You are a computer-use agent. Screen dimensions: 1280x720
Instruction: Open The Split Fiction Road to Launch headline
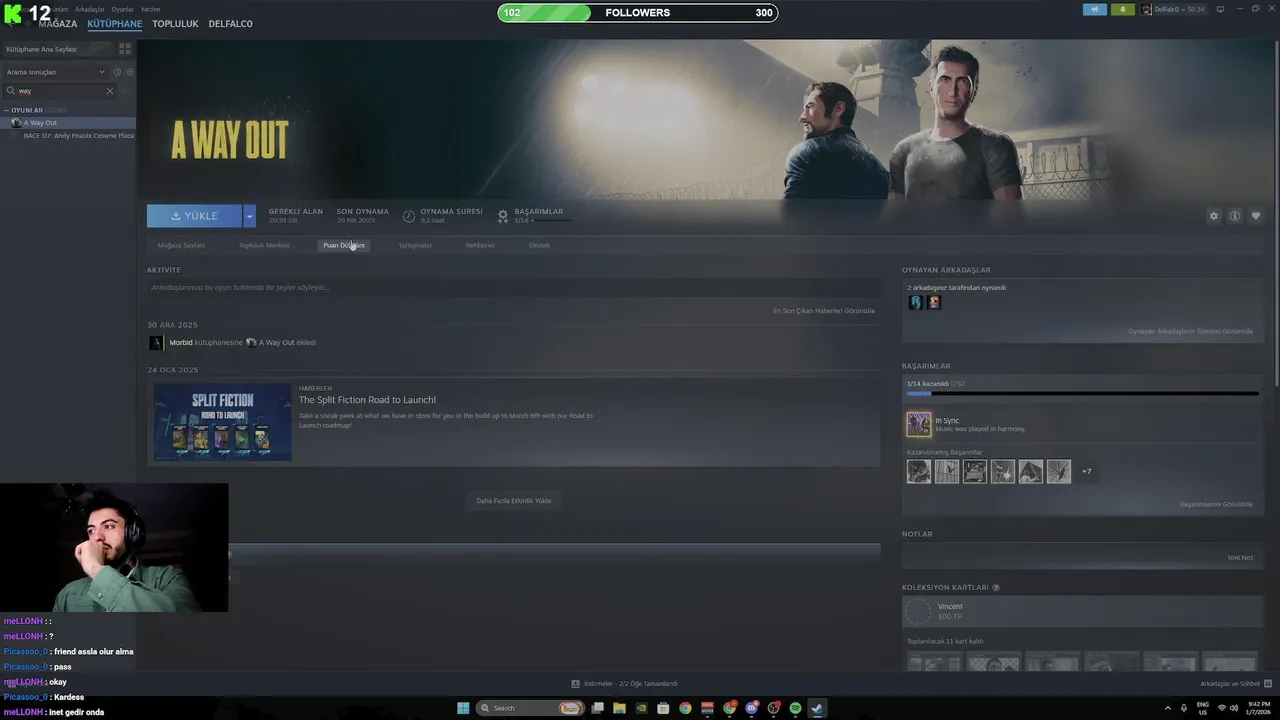(367, 400)
